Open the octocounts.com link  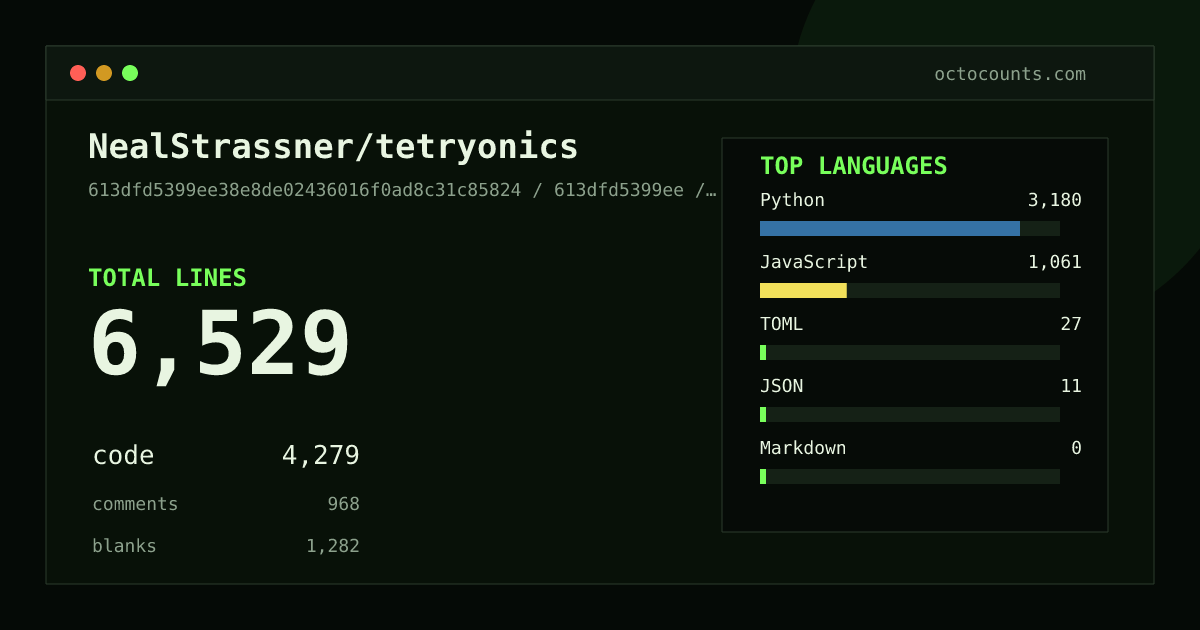click(x=1010, y=74)
